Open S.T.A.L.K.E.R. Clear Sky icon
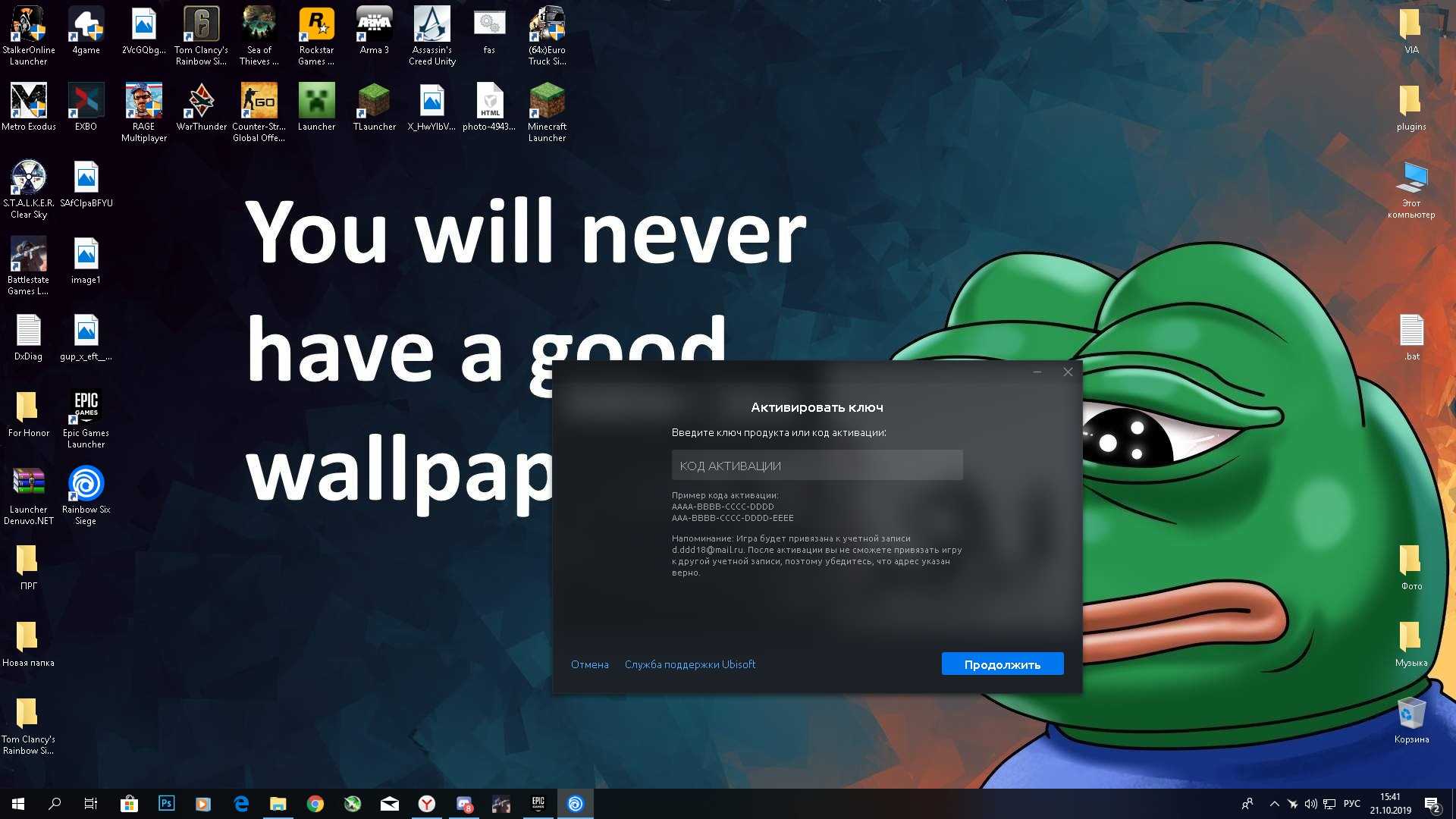The image size is (1456, 819). [29, 190]
